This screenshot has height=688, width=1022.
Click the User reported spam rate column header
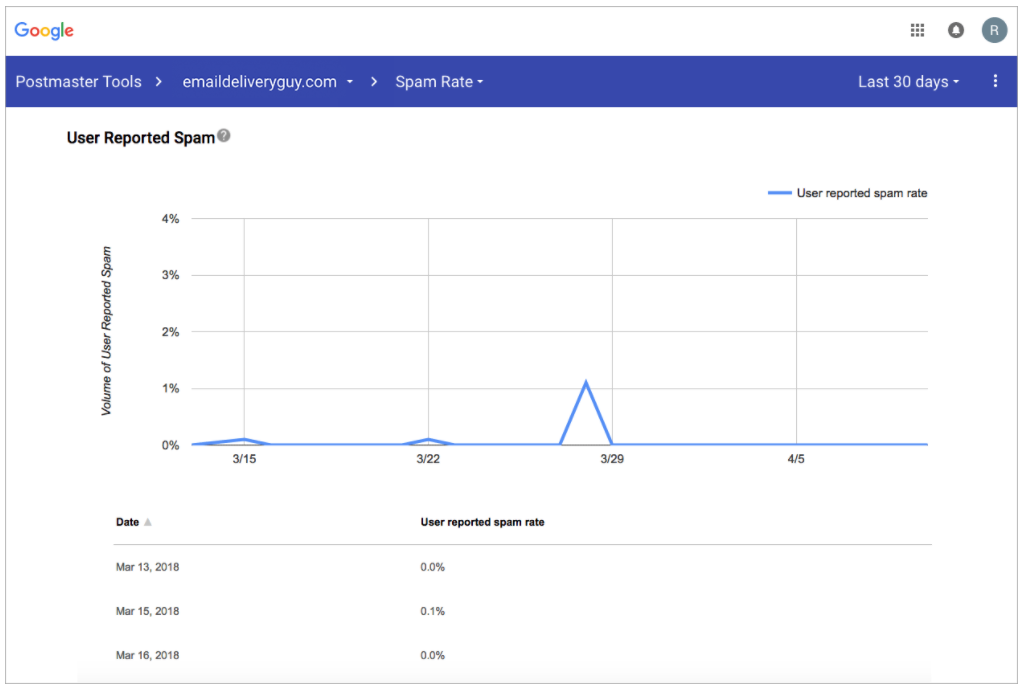click(x=481, y=521)
